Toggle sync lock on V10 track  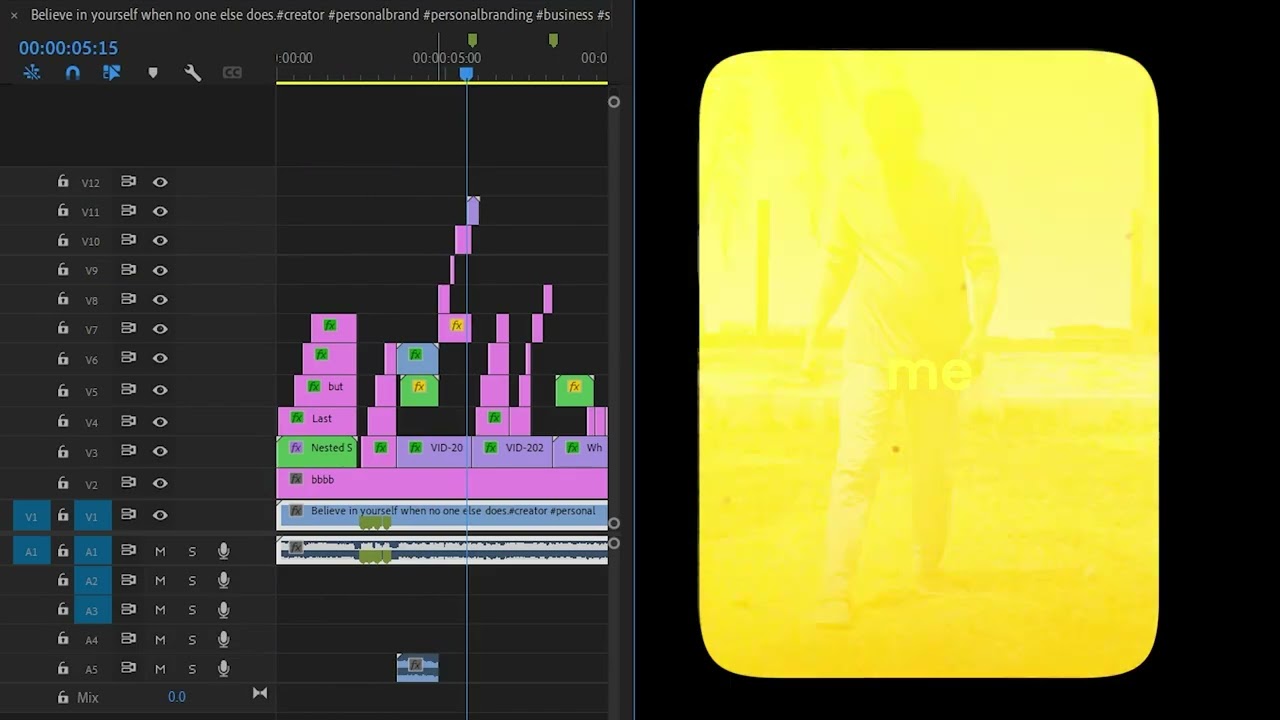[x=128, y=240]
